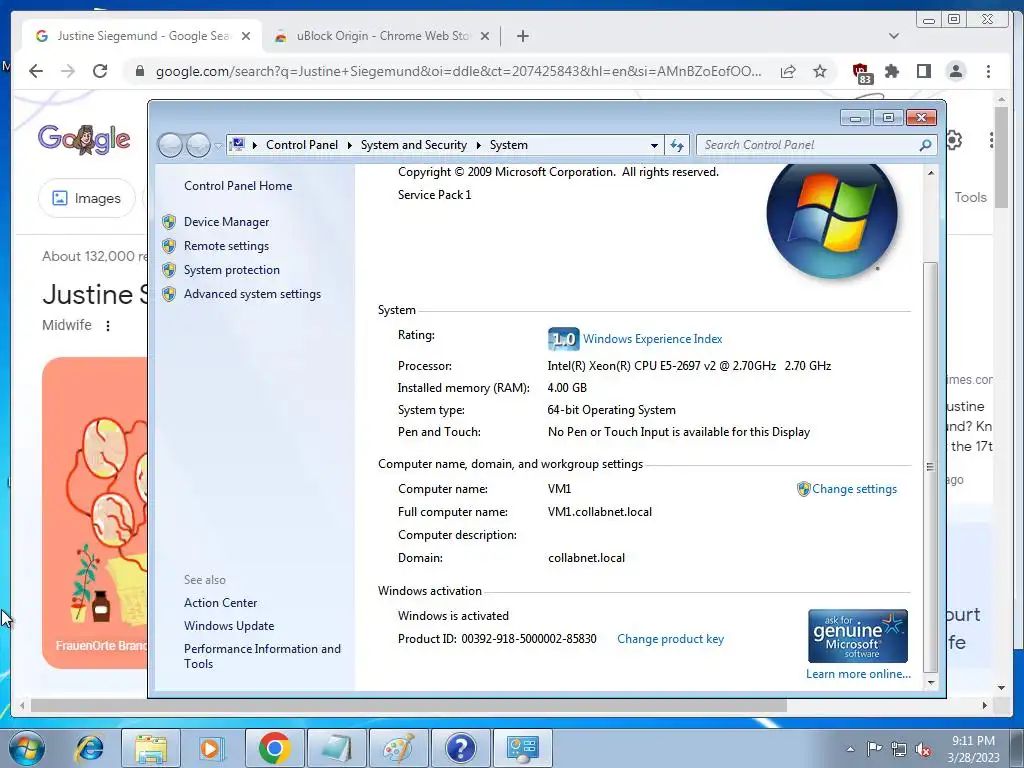This screenshot has width=1024, height=768.
Task: Reload the Google page in Chrome
Action: tap(100, 71)
